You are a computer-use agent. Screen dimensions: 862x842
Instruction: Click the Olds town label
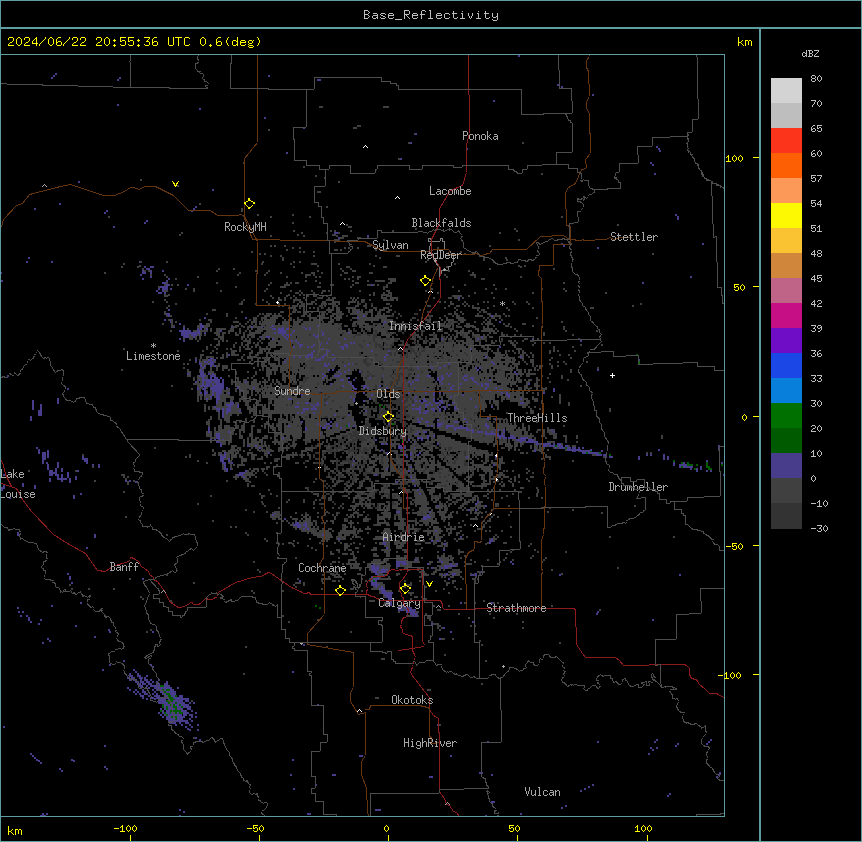point(388,394)
